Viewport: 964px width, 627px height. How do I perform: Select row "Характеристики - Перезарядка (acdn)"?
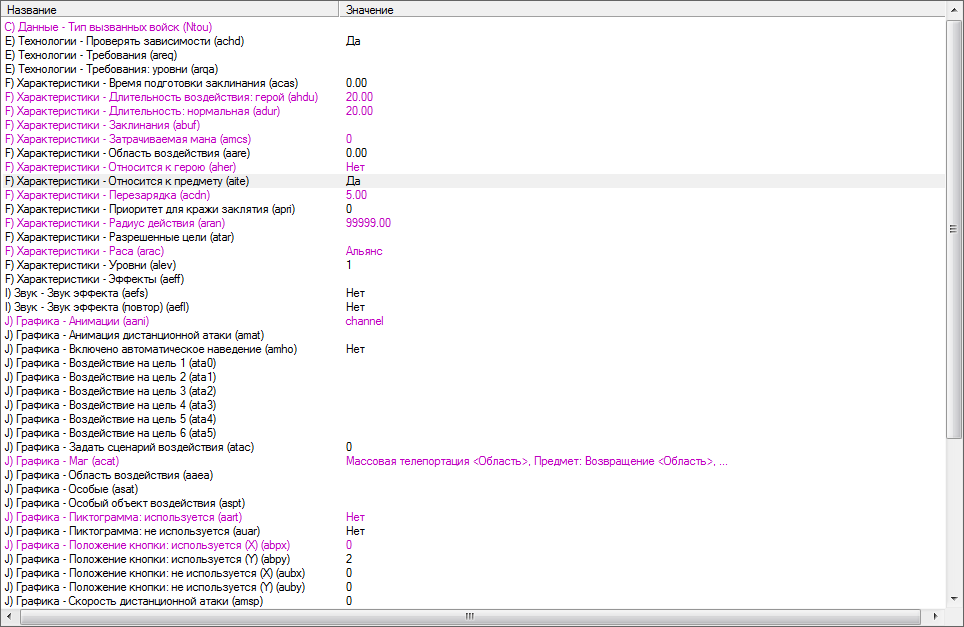[x=473, y=195]
